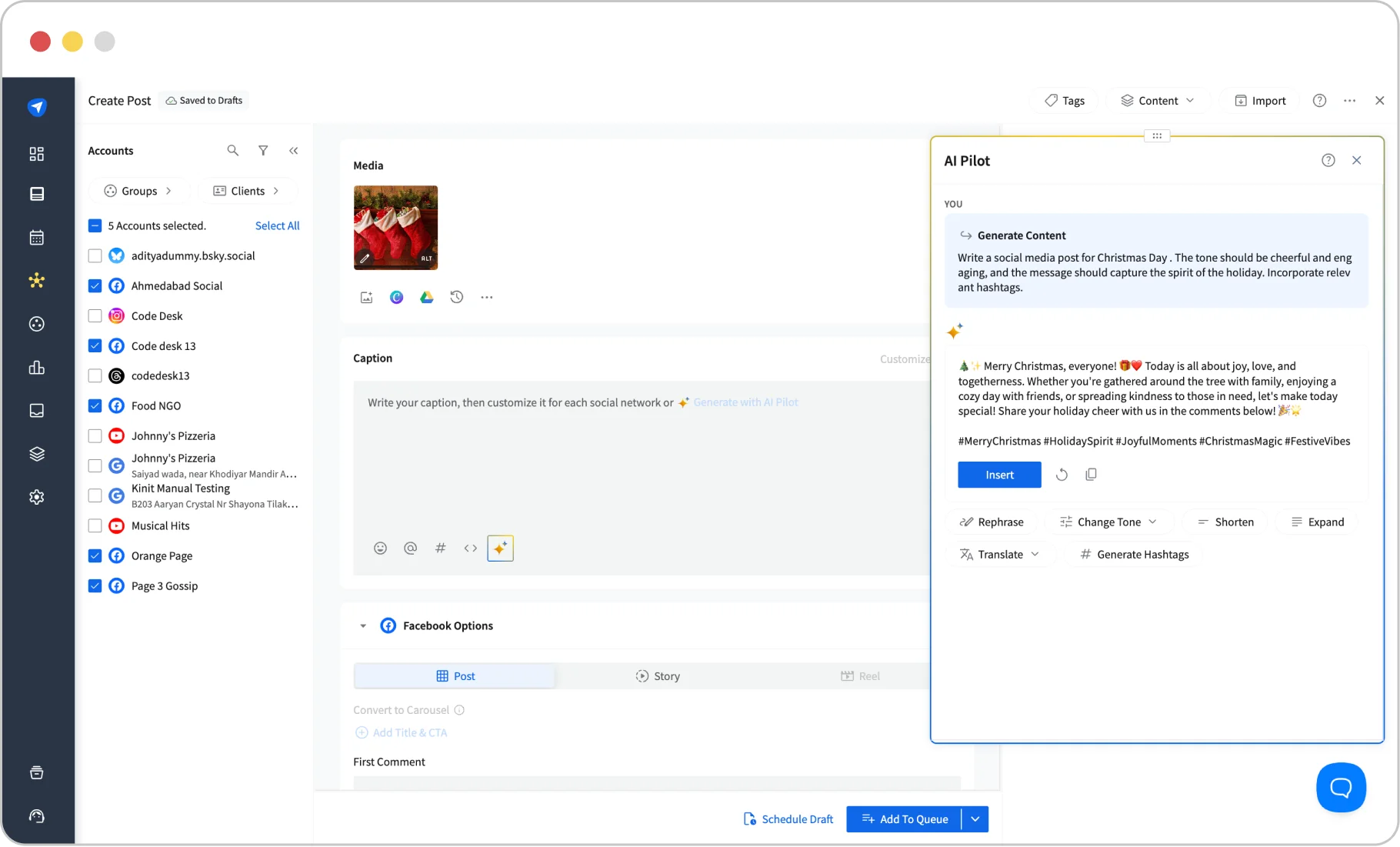Screen dimensions: 1400x847
Task: Click the media history icon
Action: (457, 297)
